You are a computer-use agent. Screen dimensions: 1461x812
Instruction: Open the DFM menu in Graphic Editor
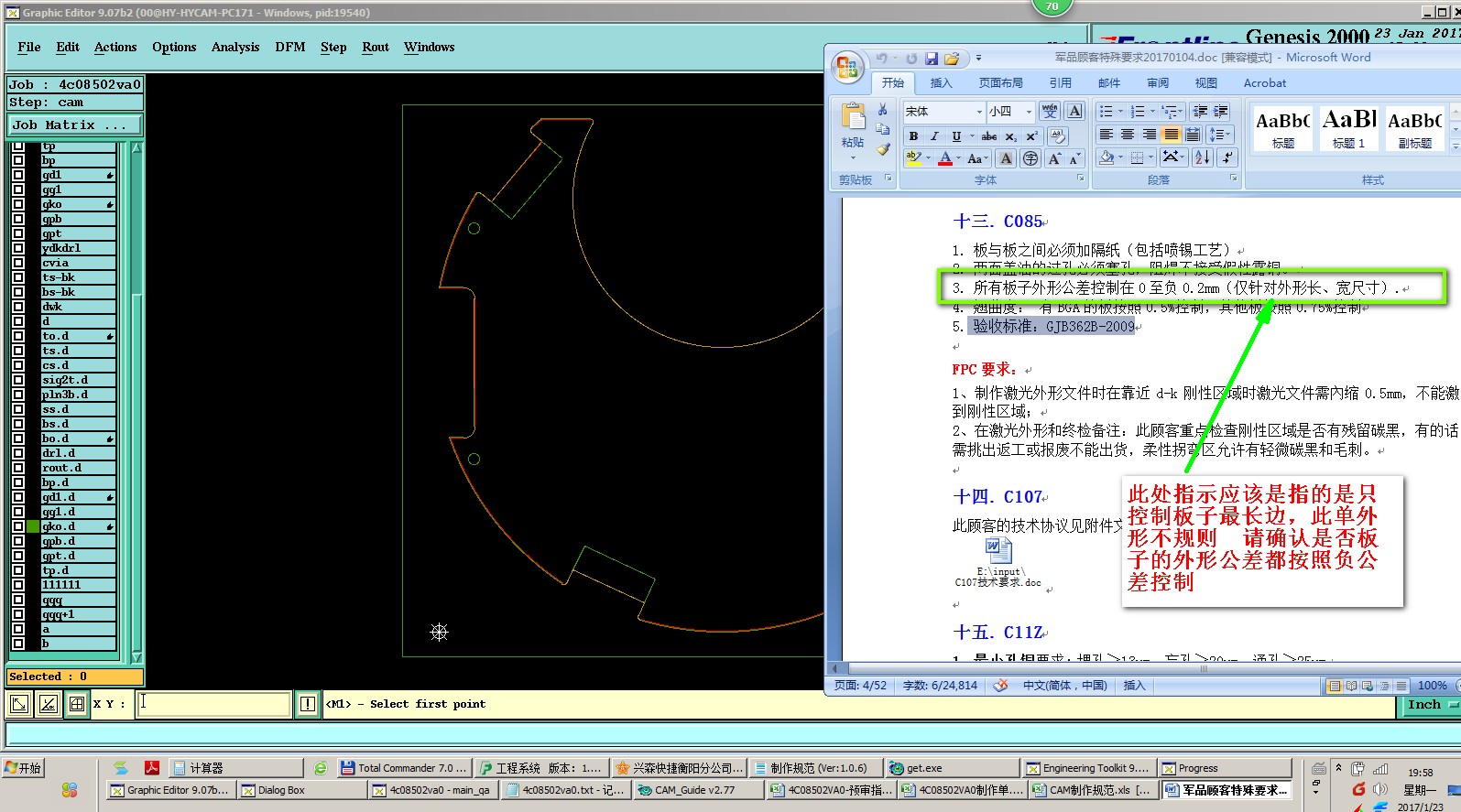[x=290, y=48]
